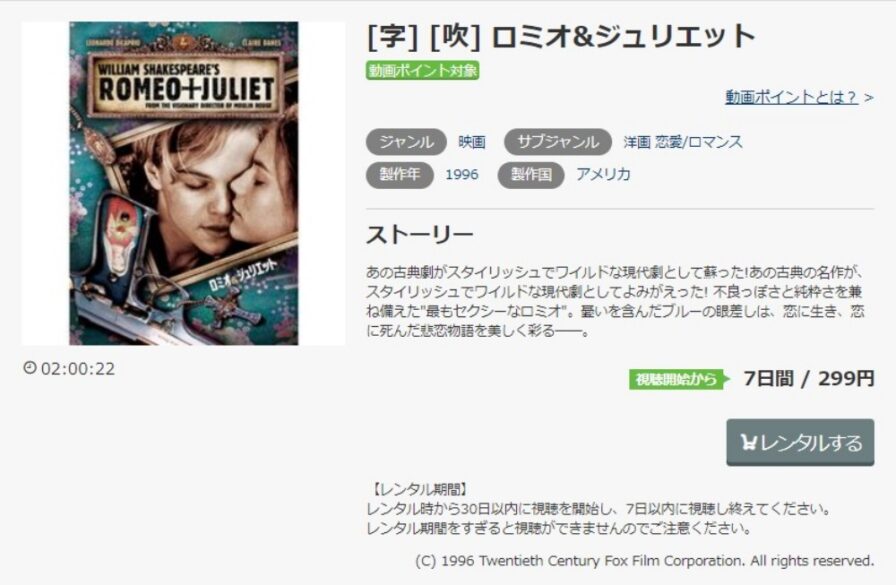Click the 製作国 label pill
The image size is (896, 585).
531,174
